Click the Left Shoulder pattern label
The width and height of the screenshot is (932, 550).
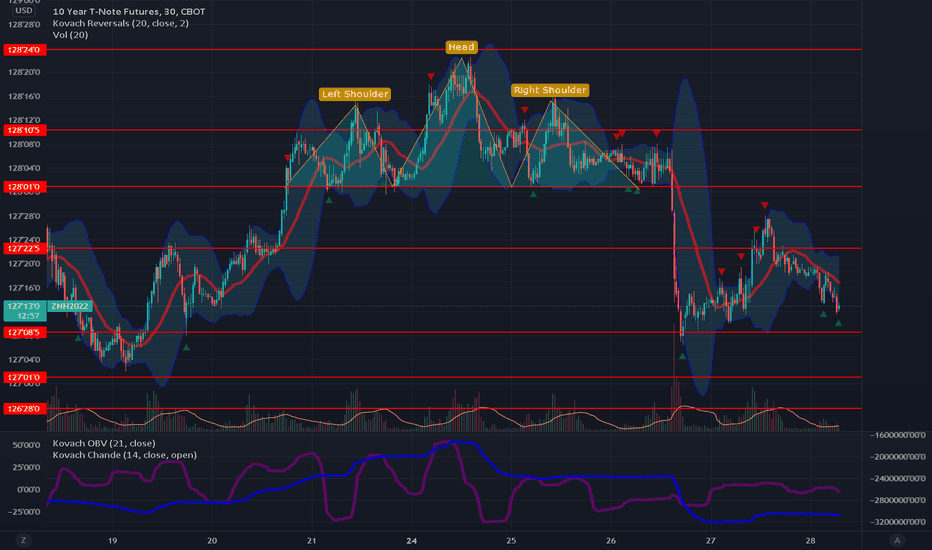355,94
